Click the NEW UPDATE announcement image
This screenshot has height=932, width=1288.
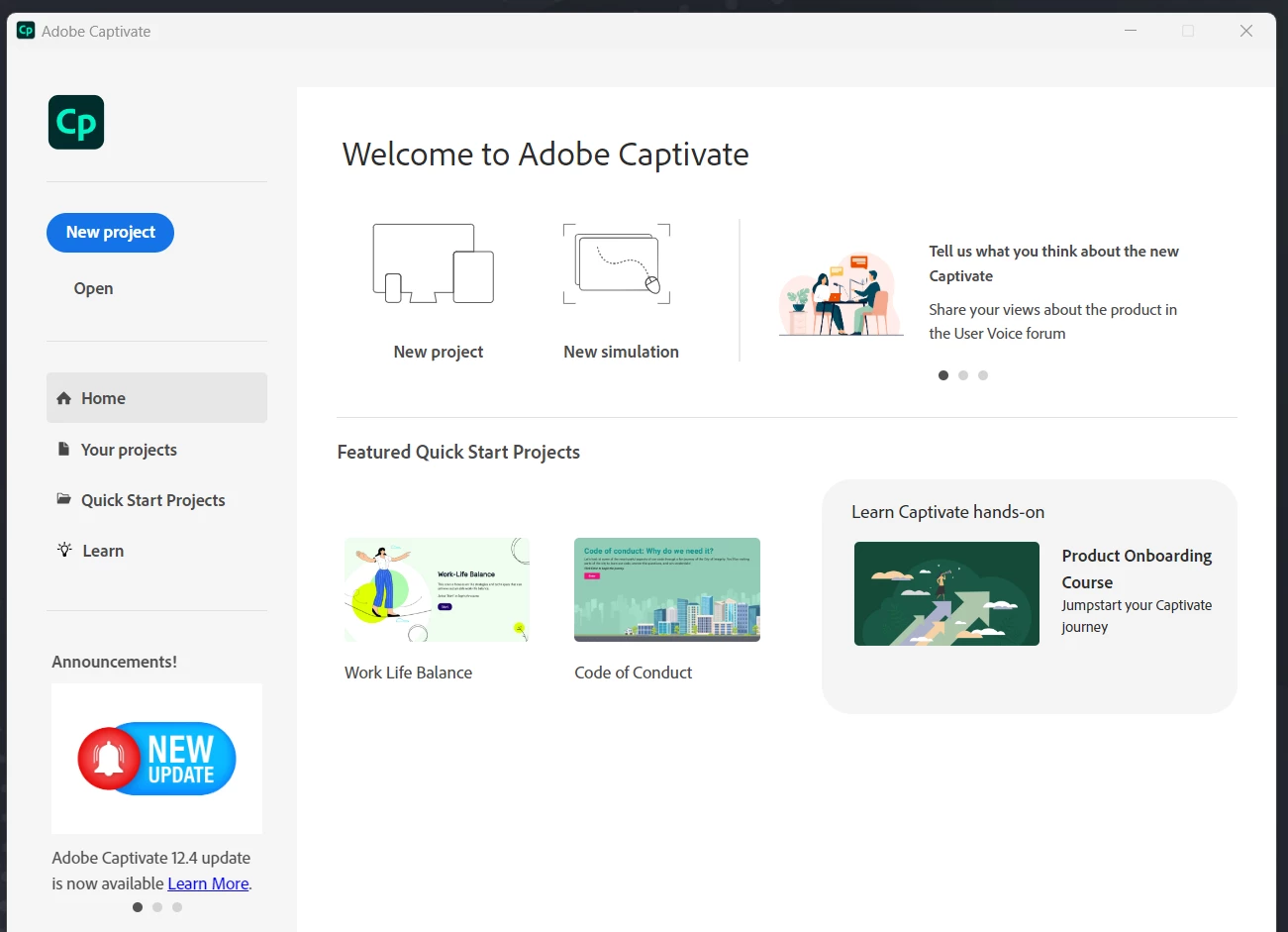pyautogui.click(x=156, y=759)
